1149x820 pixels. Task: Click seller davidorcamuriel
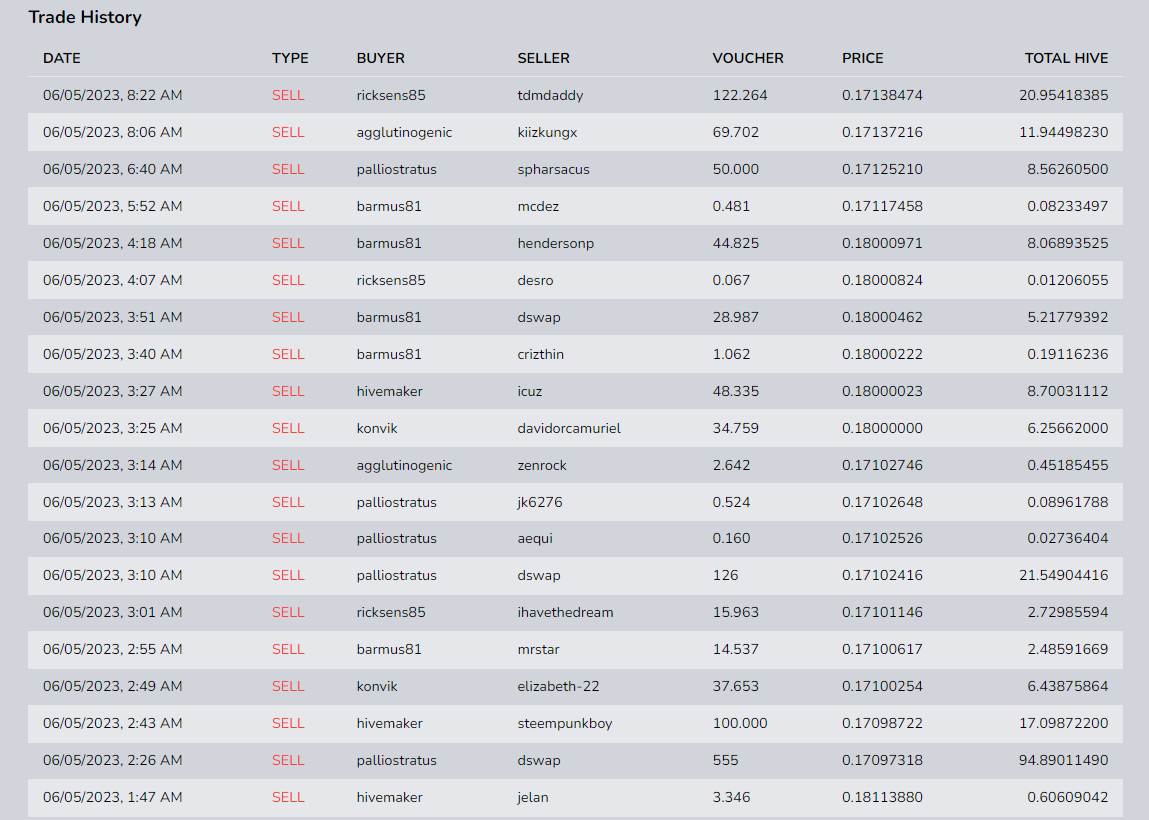[x=569, y=428]
